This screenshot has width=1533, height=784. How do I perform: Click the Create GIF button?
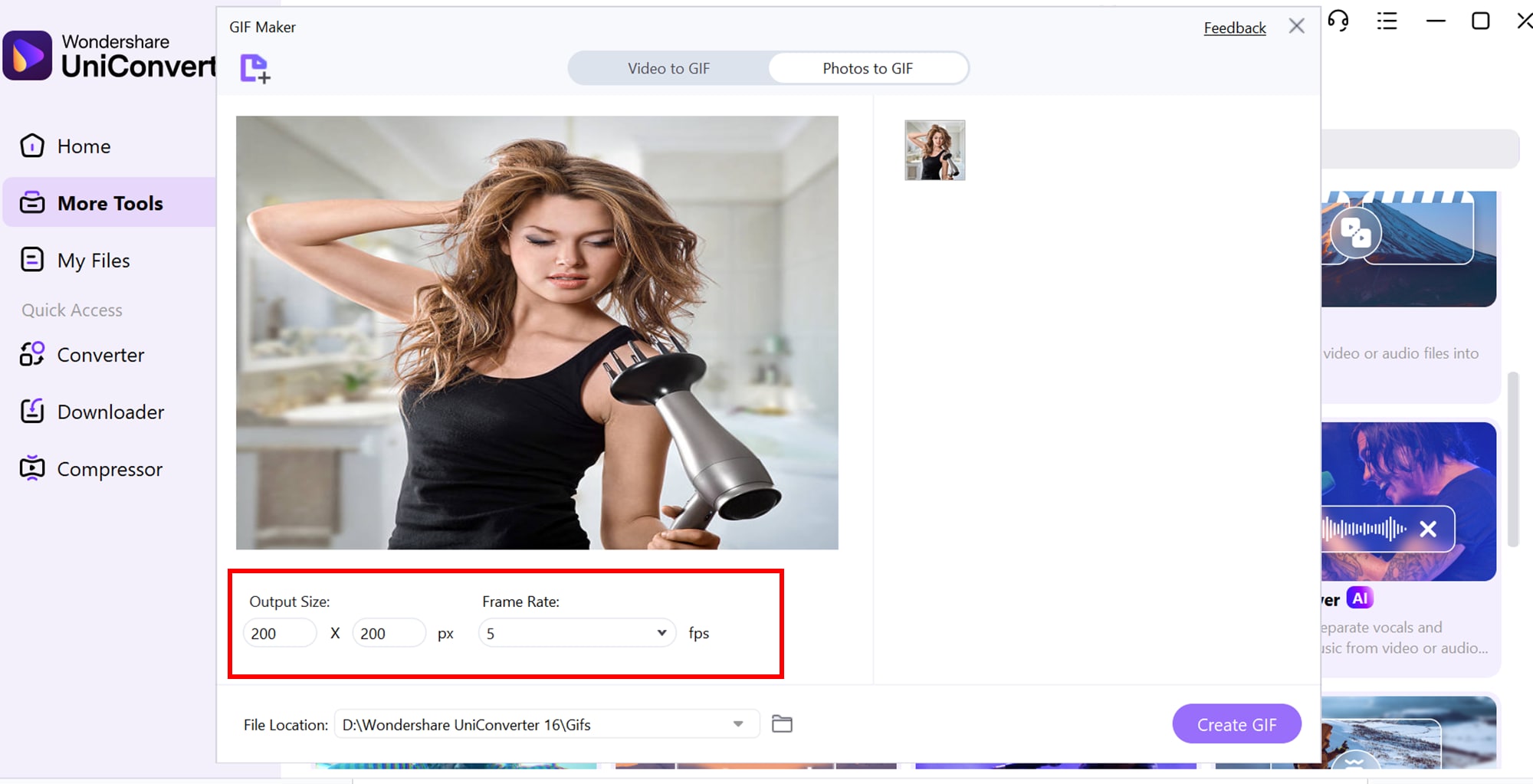coord(1236,724)
